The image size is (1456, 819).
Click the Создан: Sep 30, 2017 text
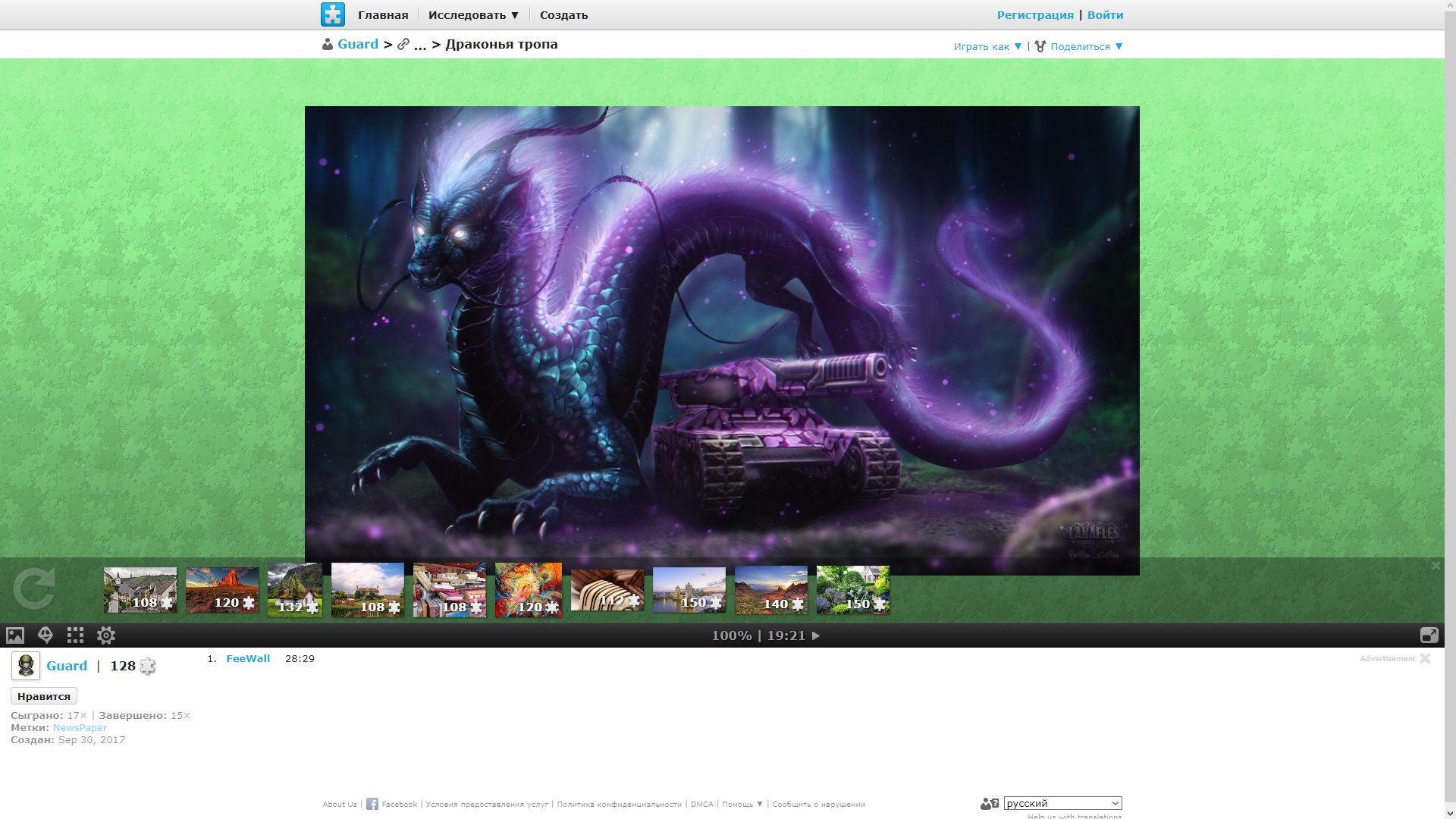tap(67, 740)
